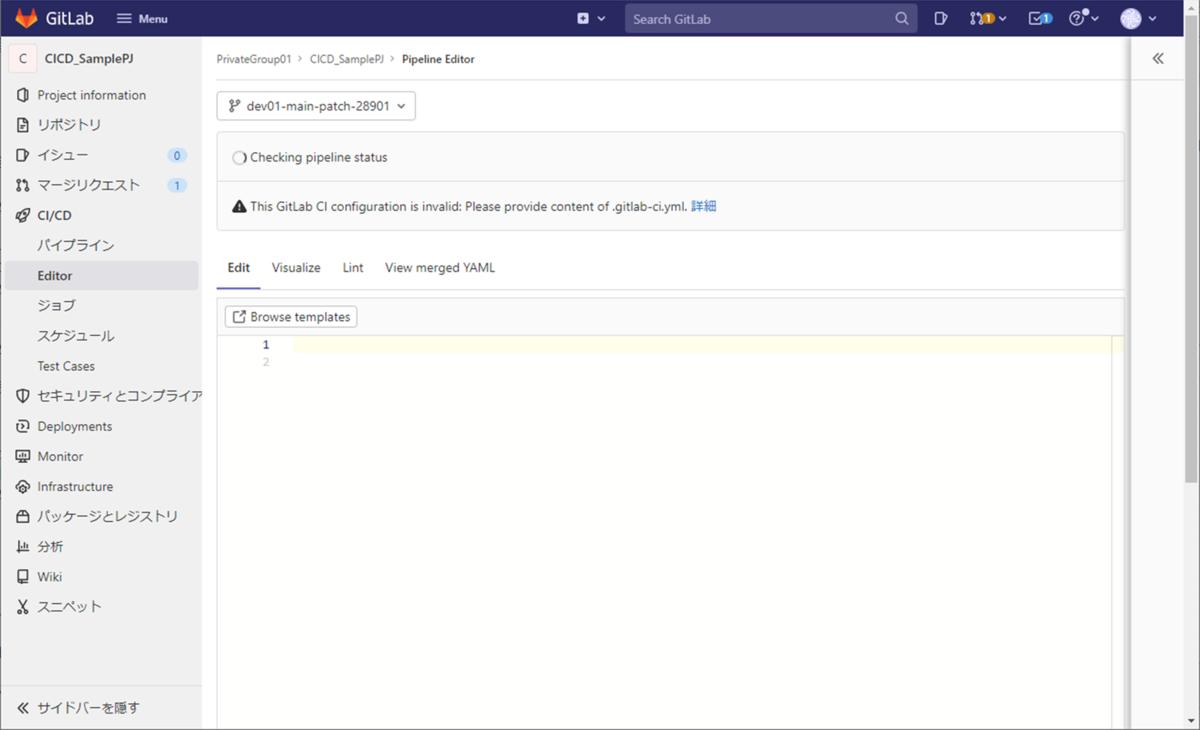This screenshot has height=730, width=1200.
Task: Click the Browse templates button
Action: coord(291,316)
